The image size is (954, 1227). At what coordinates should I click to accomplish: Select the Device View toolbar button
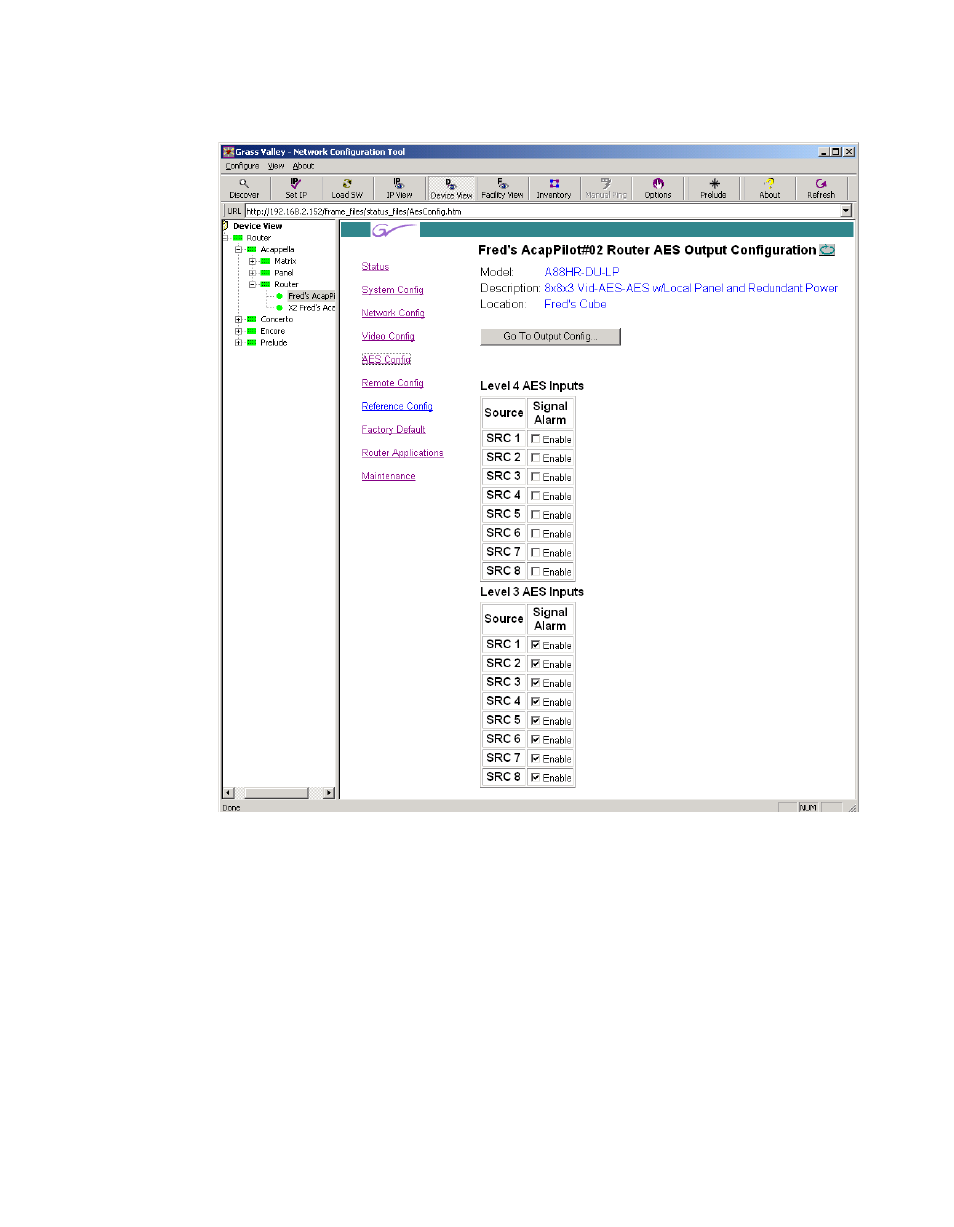451,189
